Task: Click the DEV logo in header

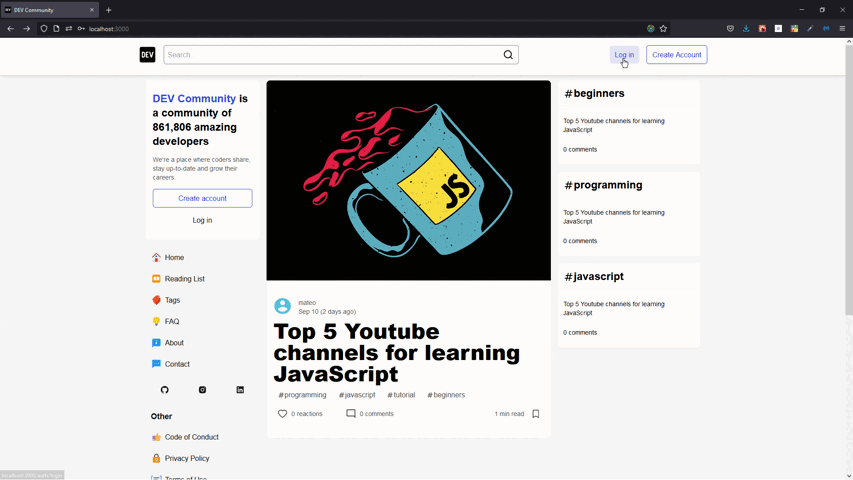Action: click(147, 54)
